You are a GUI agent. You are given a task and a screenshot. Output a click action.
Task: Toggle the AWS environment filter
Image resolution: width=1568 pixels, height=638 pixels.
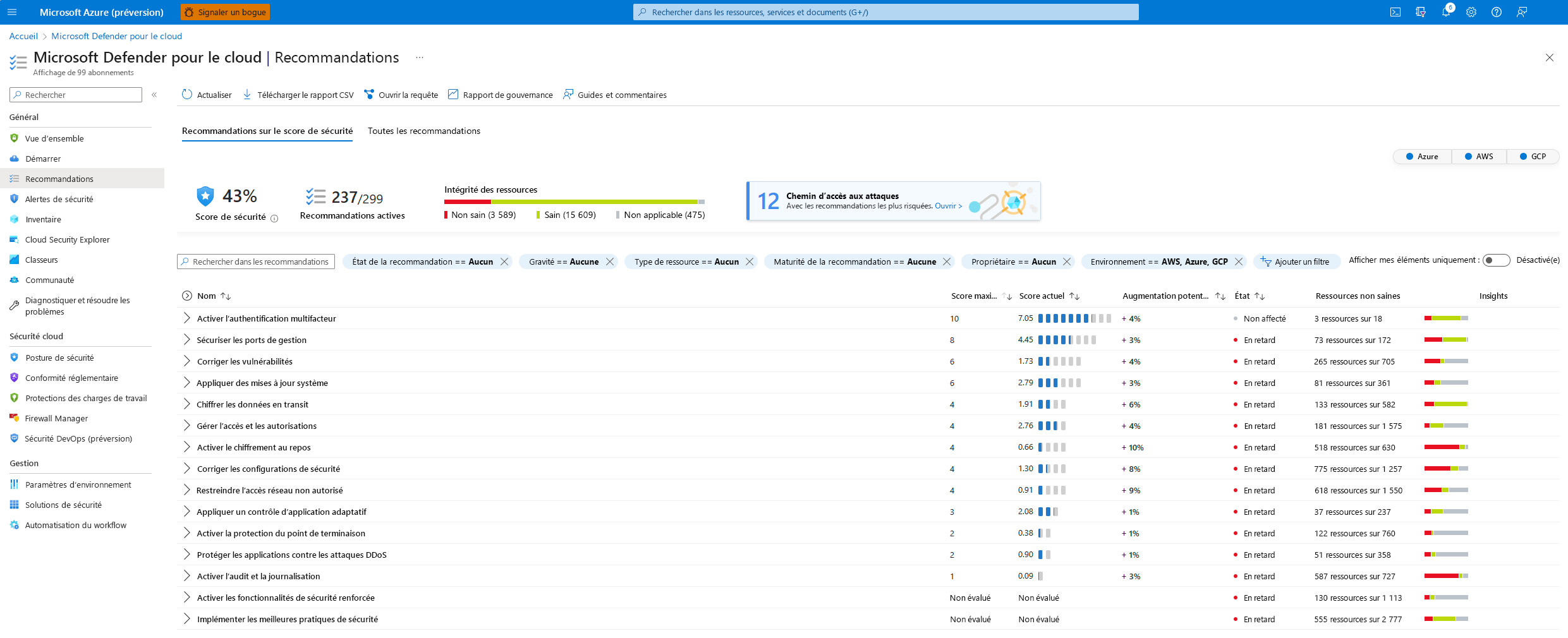(x=1479, y=157)
